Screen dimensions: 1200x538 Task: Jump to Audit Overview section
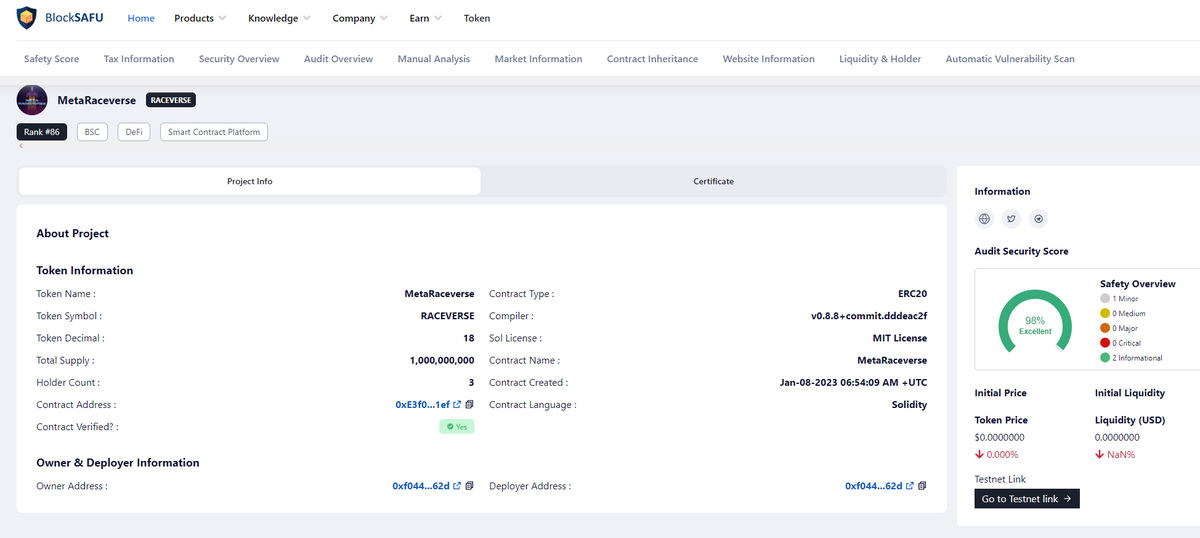click(x=338, y=59)
